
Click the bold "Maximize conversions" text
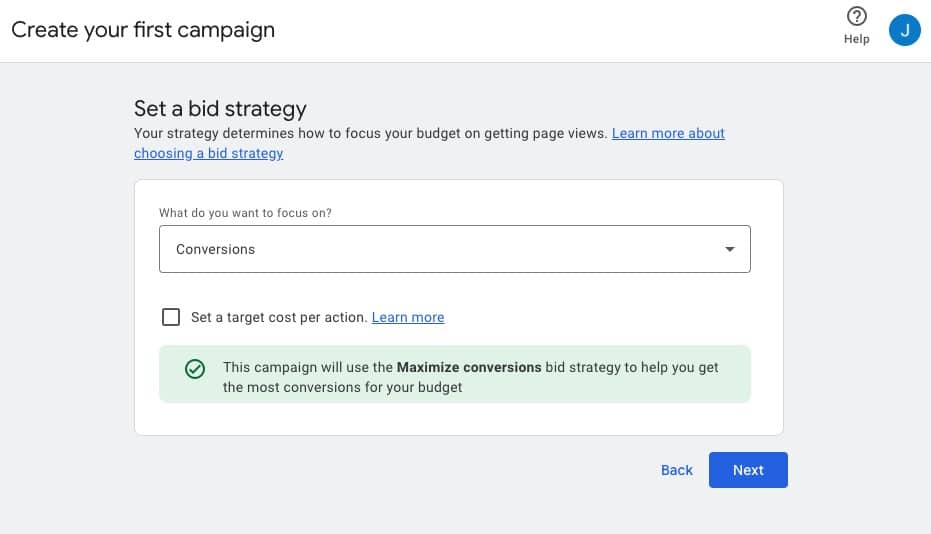point(469,367)
